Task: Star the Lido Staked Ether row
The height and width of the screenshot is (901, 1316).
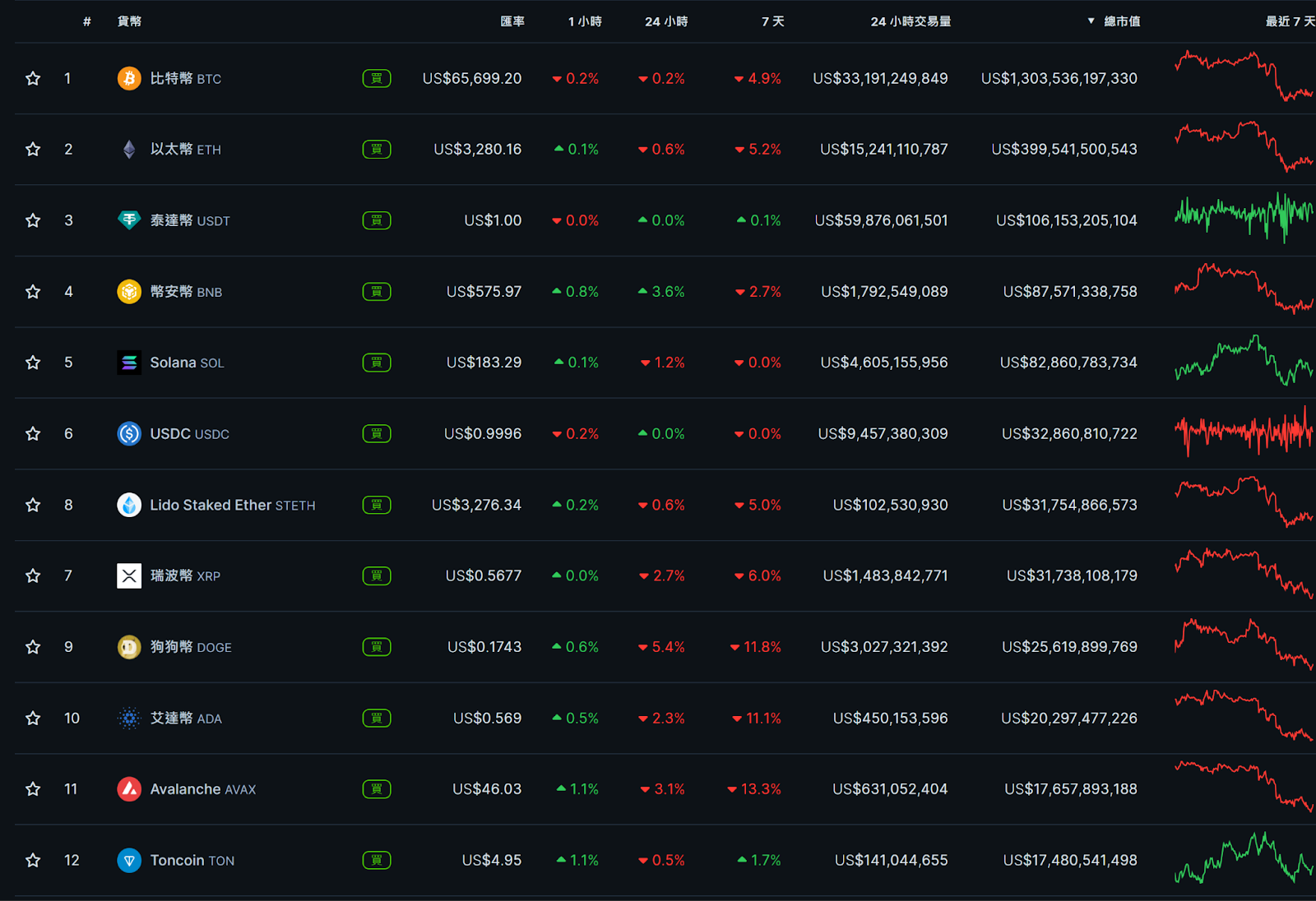Action: coord(33,505)
